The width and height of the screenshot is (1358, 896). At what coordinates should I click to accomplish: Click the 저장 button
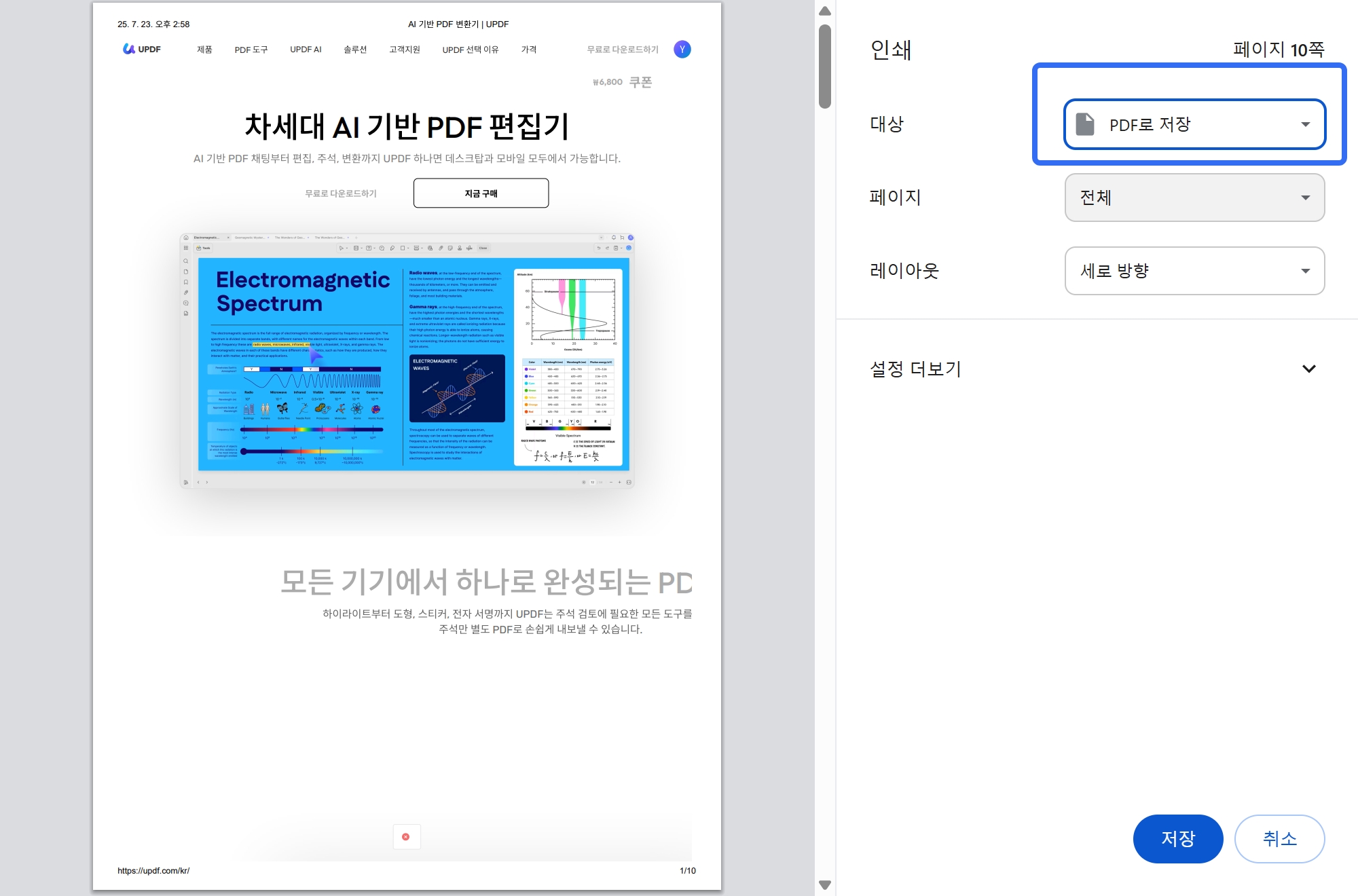tap(1178, 839)
